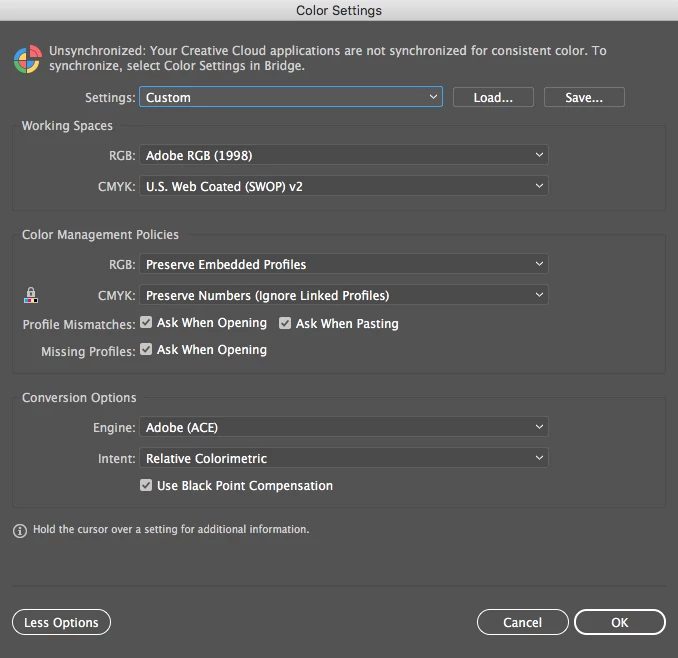Open the Preserve Numbers CMYK policy dropdown
The width and height of the screenshot is (678, 658).
[x=344, y=295]
